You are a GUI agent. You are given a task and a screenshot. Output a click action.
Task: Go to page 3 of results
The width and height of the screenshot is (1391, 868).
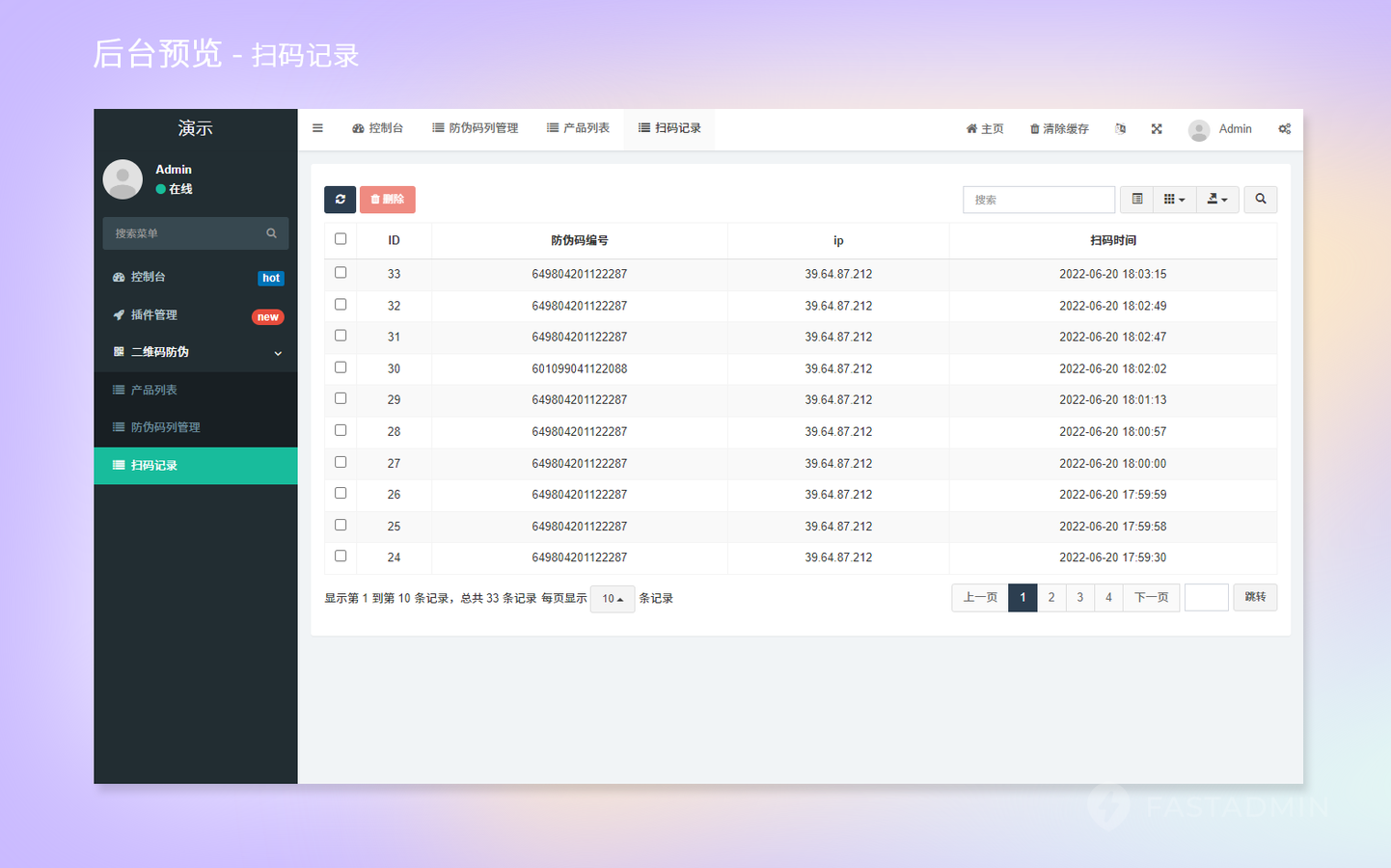coord(1079,598)
